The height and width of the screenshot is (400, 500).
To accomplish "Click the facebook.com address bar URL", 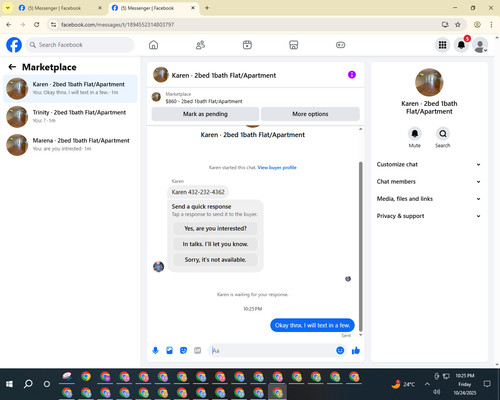I will coord(117,25).
